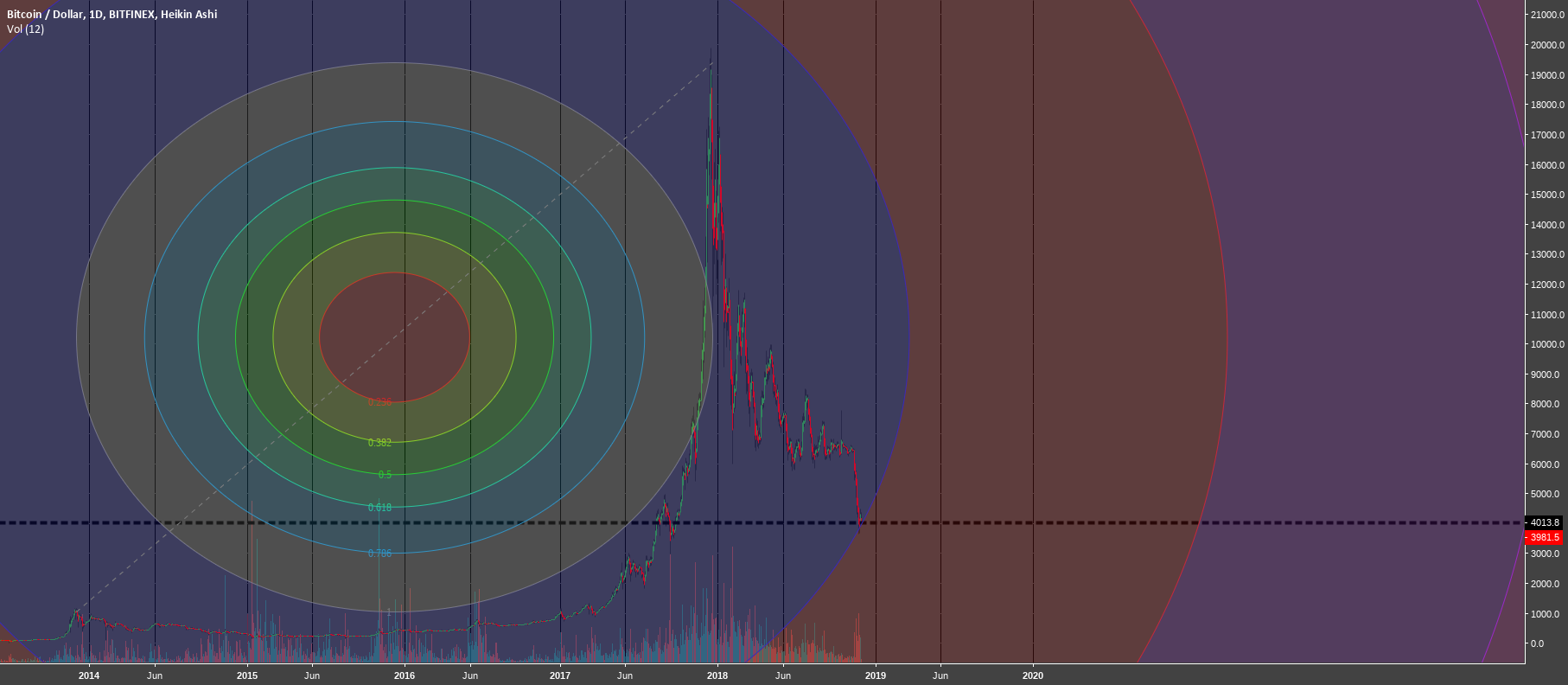Click the 20000.0 price axis label
Screen dimensions: 1568x685
[x=1545, y=45]
